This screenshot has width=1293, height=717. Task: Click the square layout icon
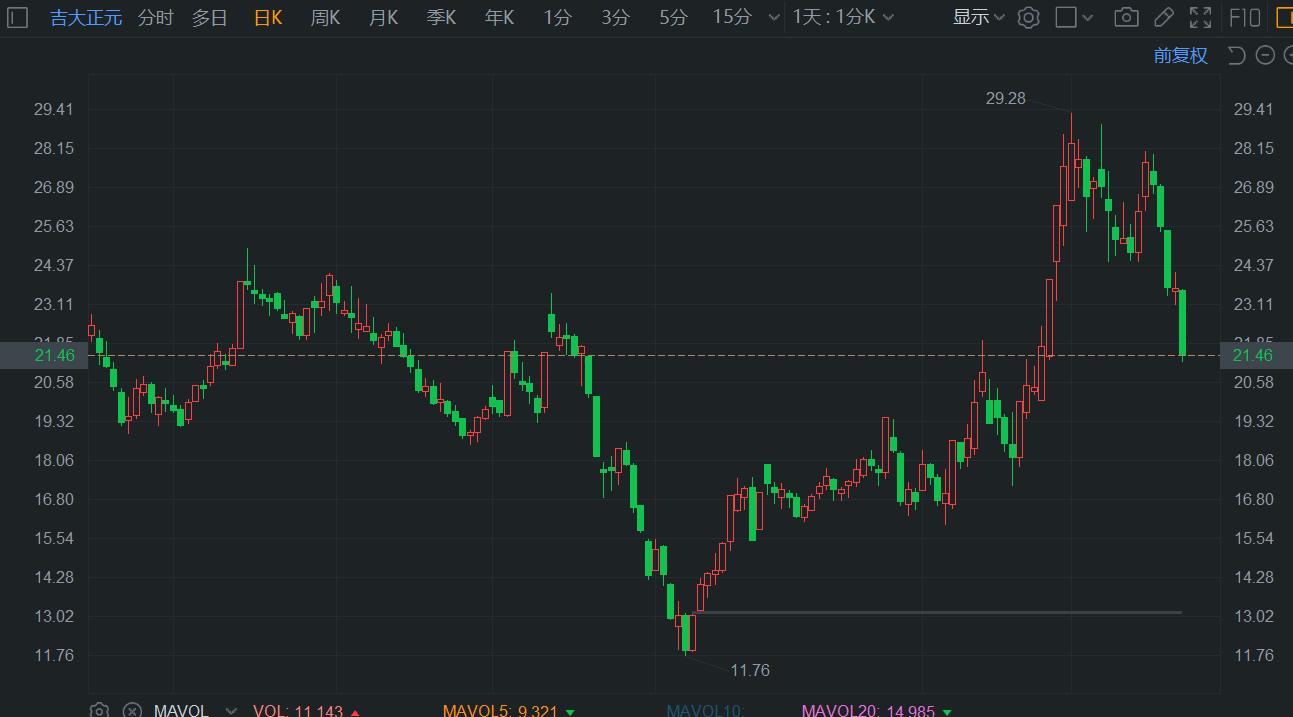tap(1067, 17)
